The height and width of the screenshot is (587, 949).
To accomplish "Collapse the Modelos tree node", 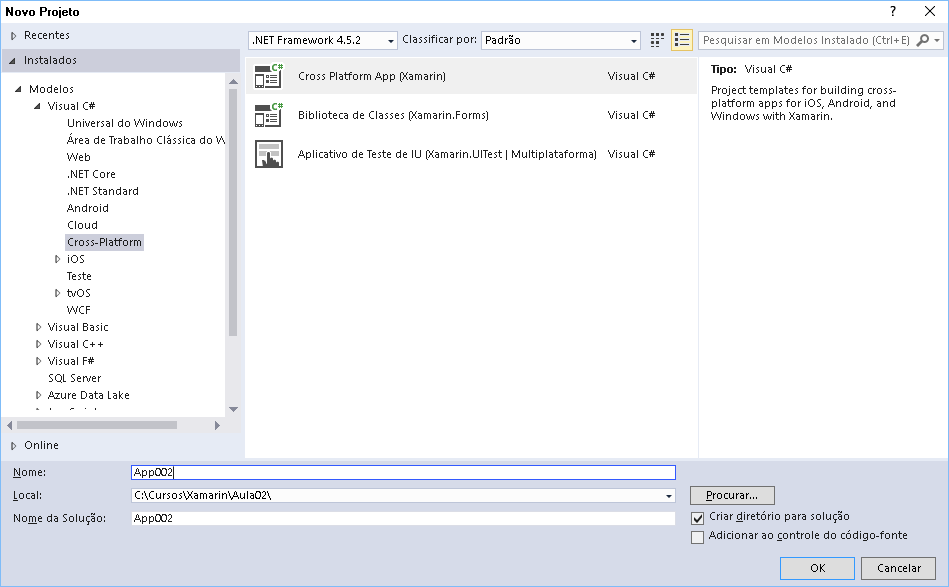I will pos(18,89).
